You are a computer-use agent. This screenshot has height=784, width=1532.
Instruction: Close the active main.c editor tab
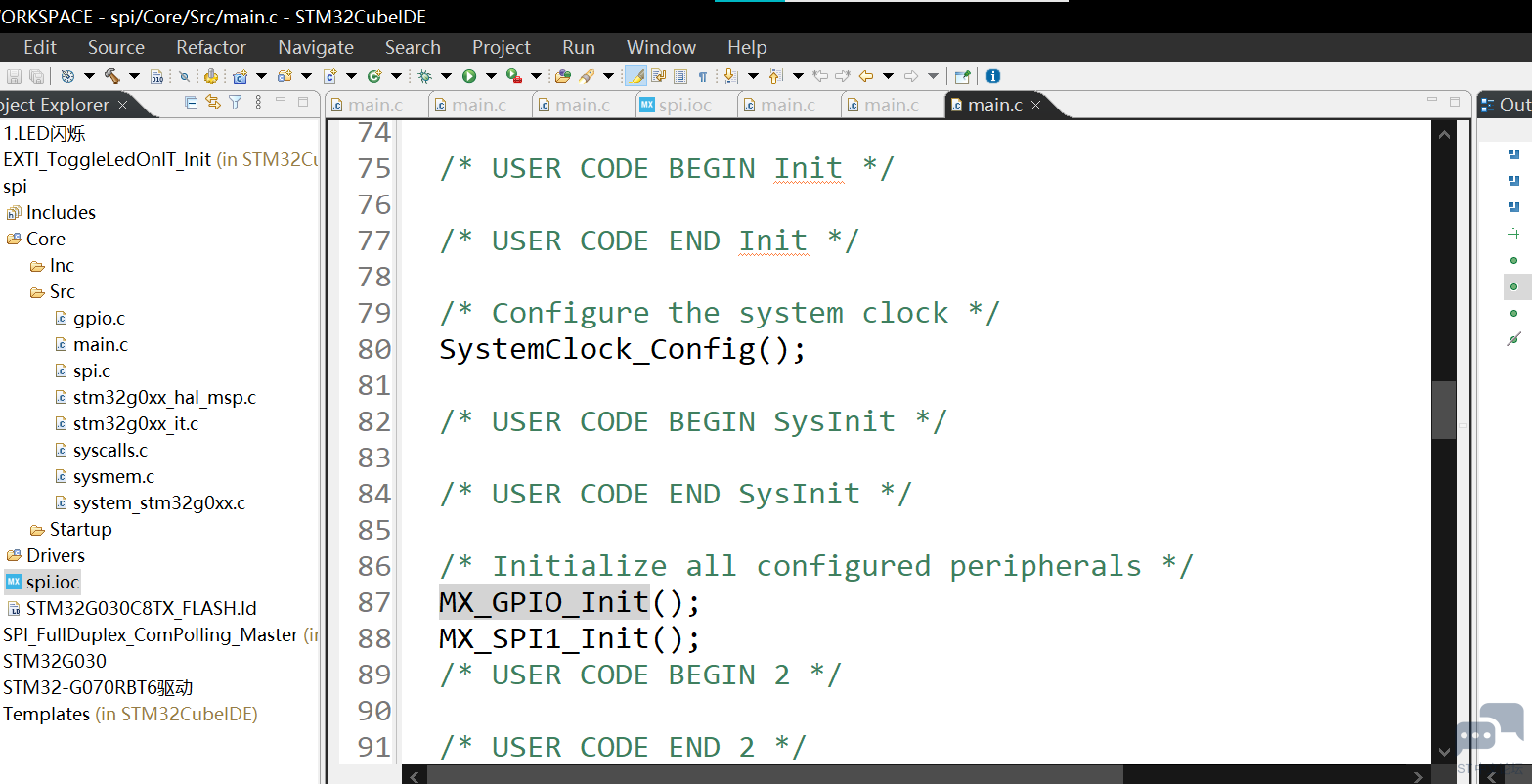pyautogui.click(x=1036, y=105)
